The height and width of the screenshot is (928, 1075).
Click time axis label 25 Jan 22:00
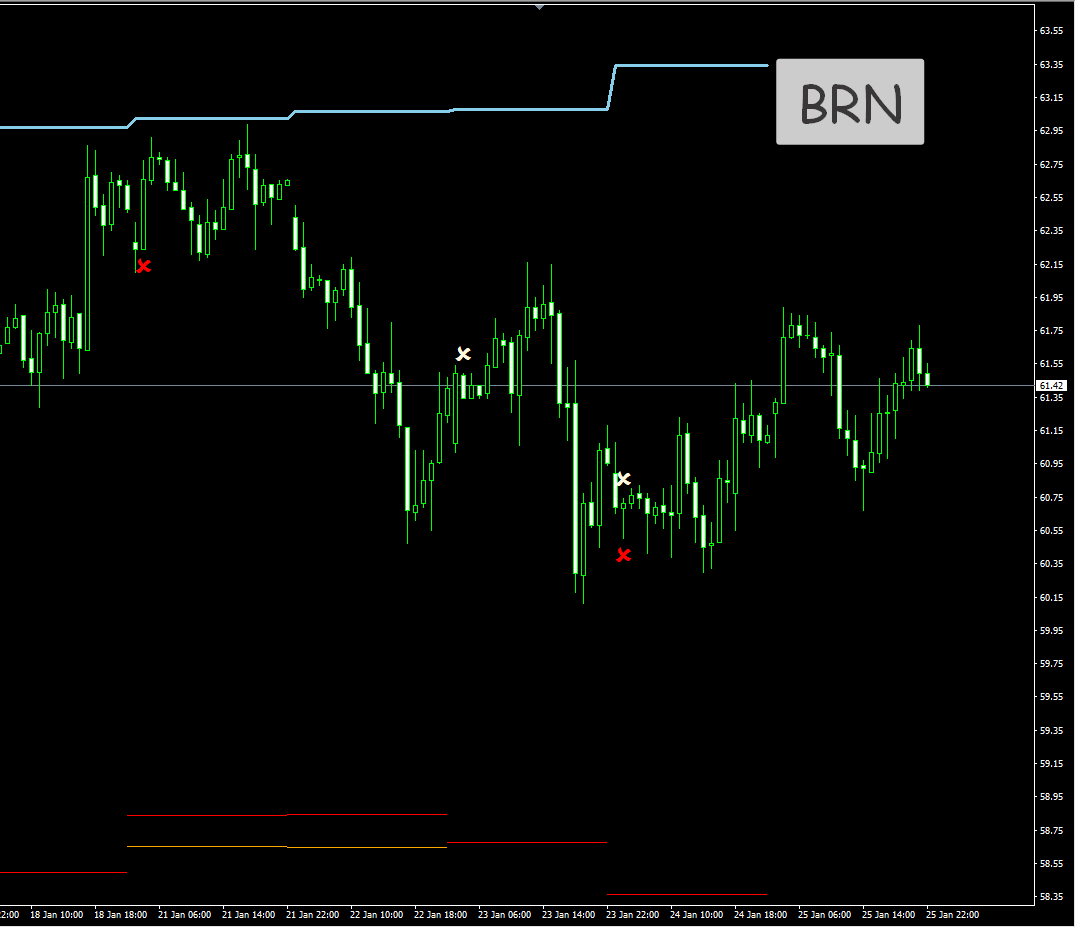click(x=952, y=914)
